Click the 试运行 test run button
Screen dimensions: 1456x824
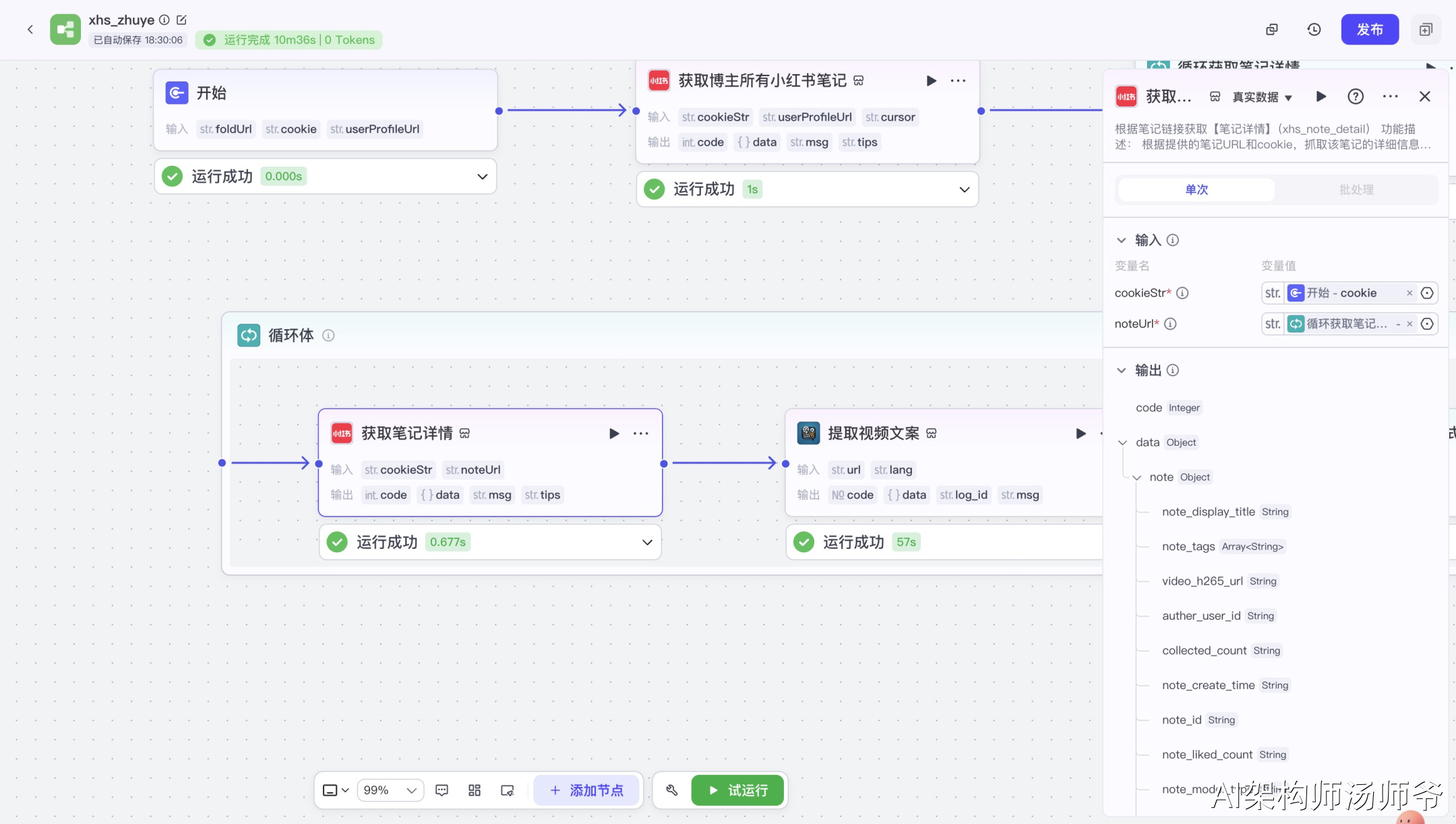point(737,790)
